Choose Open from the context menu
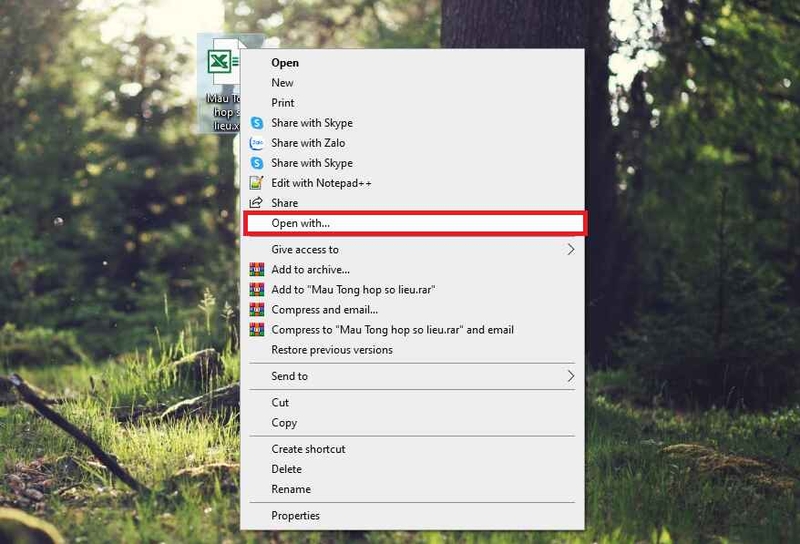 [413, 63]
